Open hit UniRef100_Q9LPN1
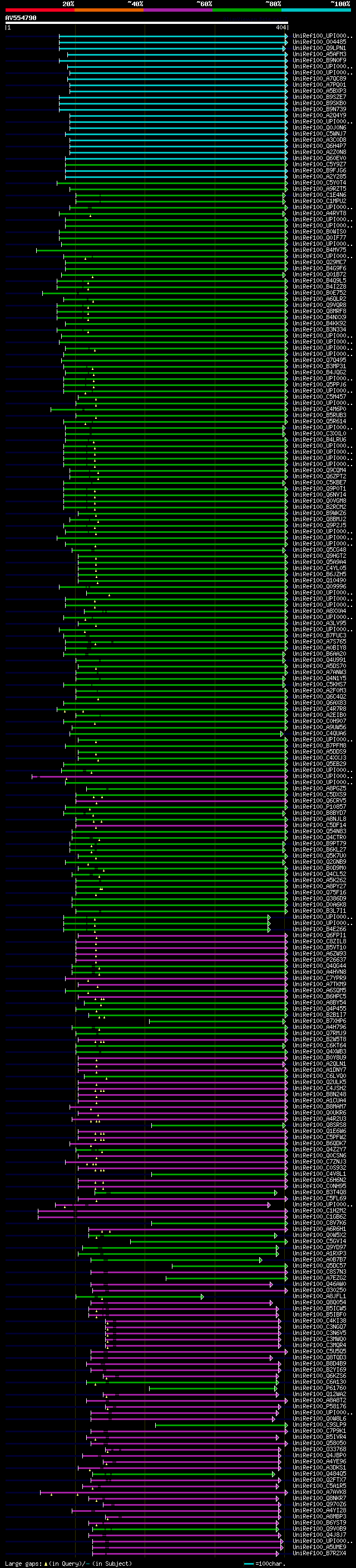Image resolution: width=356 pixels, height=1568 pixels. coord(319,48)
